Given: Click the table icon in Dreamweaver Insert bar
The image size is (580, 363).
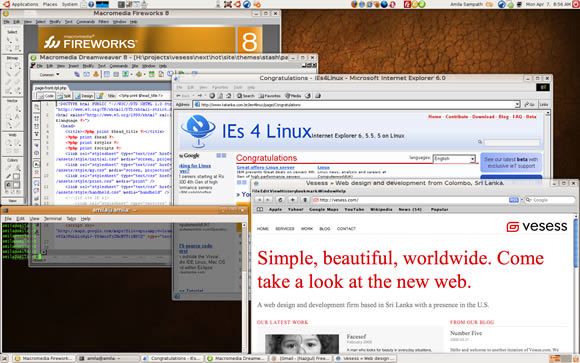Looking at the screenshot, I should tap(107, 74).
